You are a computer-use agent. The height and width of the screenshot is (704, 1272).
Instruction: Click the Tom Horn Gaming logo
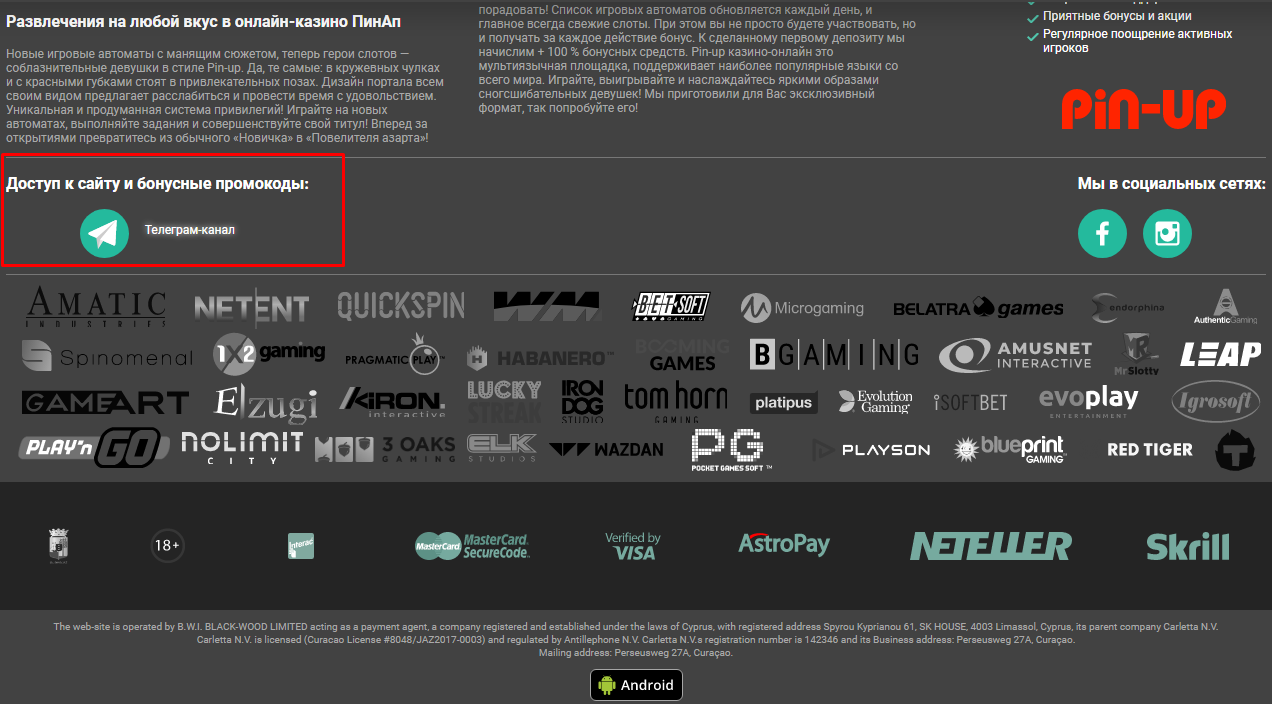coord(676,401)
